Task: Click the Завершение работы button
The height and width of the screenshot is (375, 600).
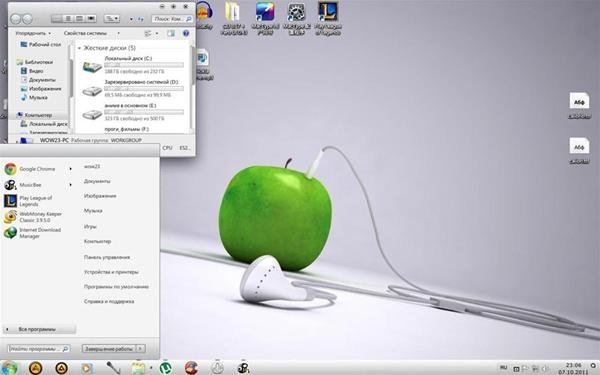Action: pos(109,349)
